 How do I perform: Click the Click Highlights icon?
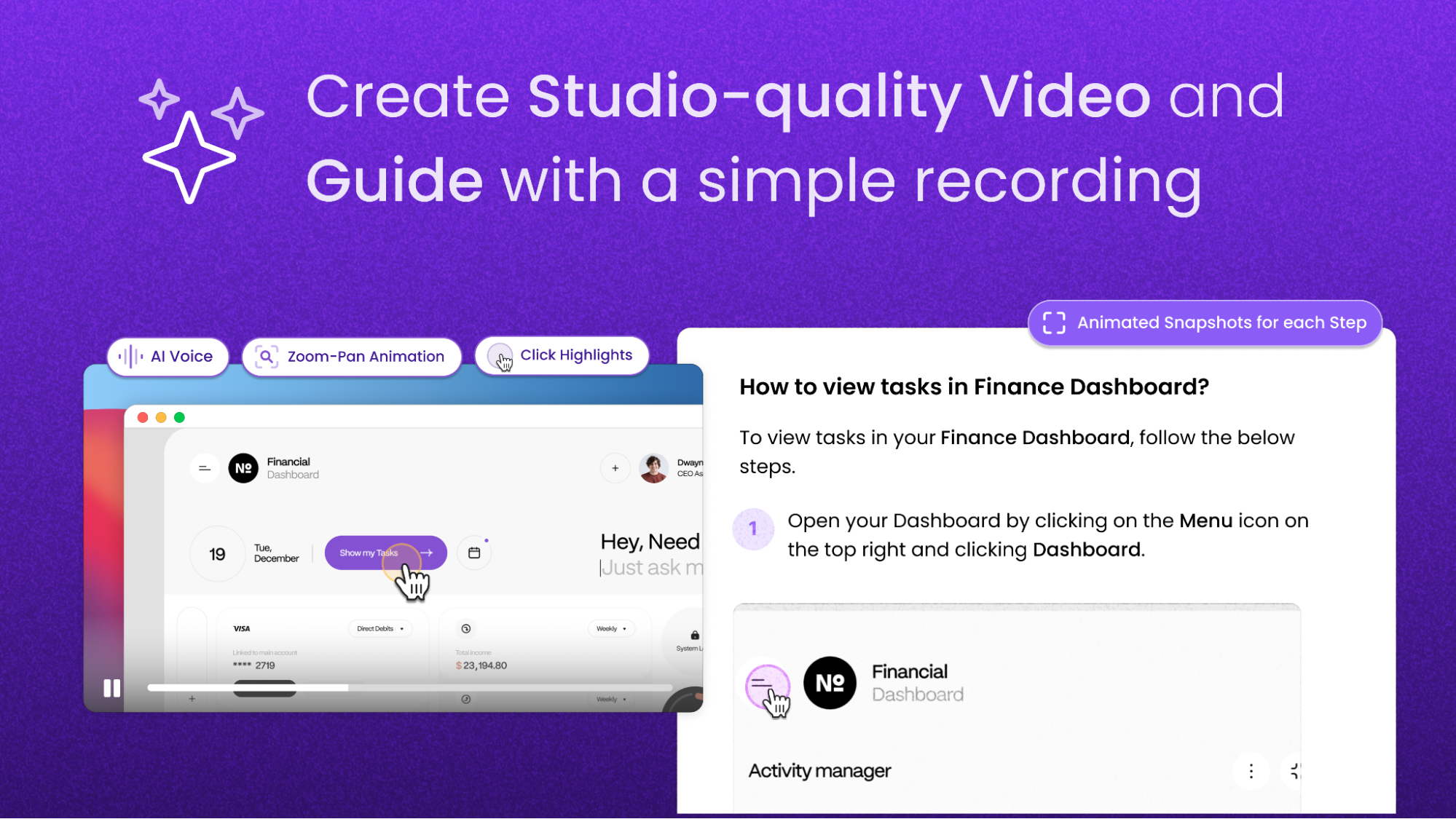[x=503, y=357]
